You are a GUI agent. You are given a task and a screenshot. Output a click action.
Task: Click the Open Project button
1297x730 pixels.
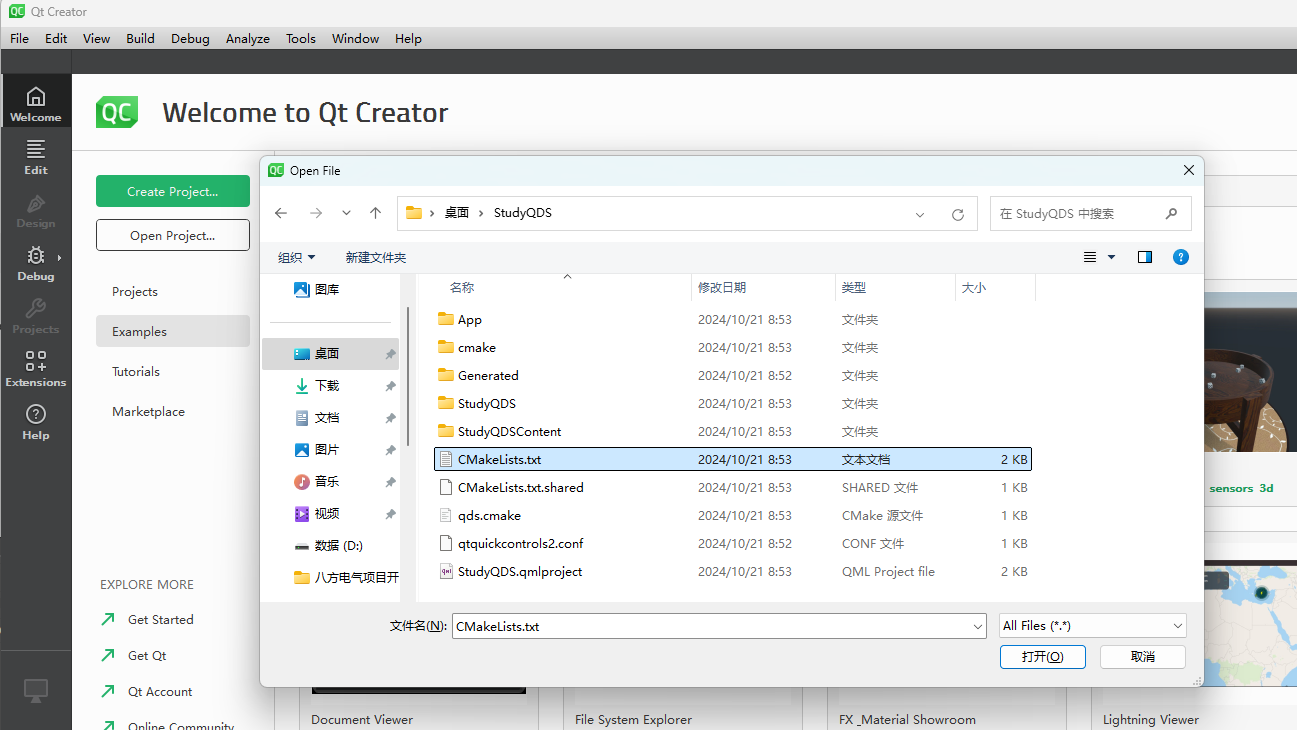pos(173,235)
